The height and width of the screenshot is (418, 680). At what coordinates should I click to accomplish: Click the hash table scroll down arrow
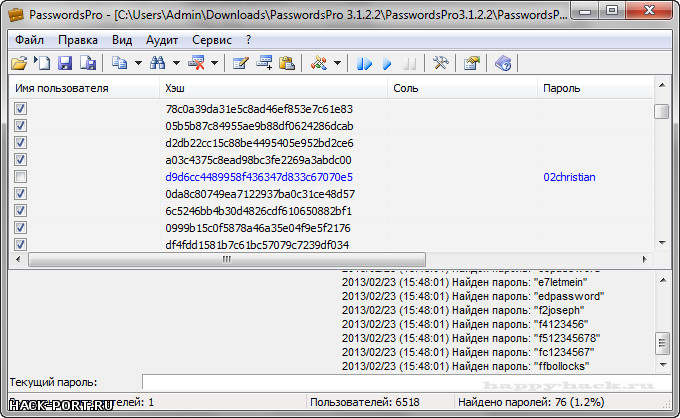click(662, 243)
